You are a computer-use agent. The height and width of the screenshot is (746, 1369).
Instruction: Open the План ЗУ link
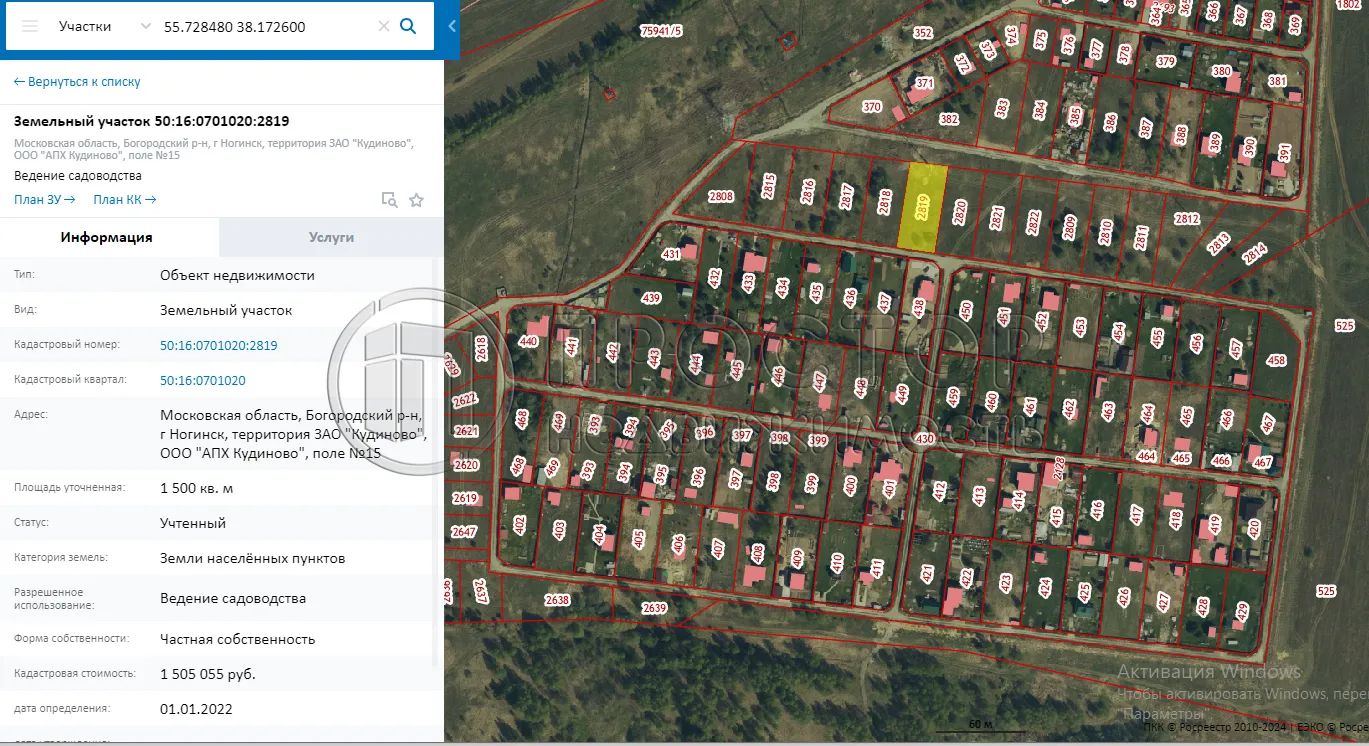[44, 200]
